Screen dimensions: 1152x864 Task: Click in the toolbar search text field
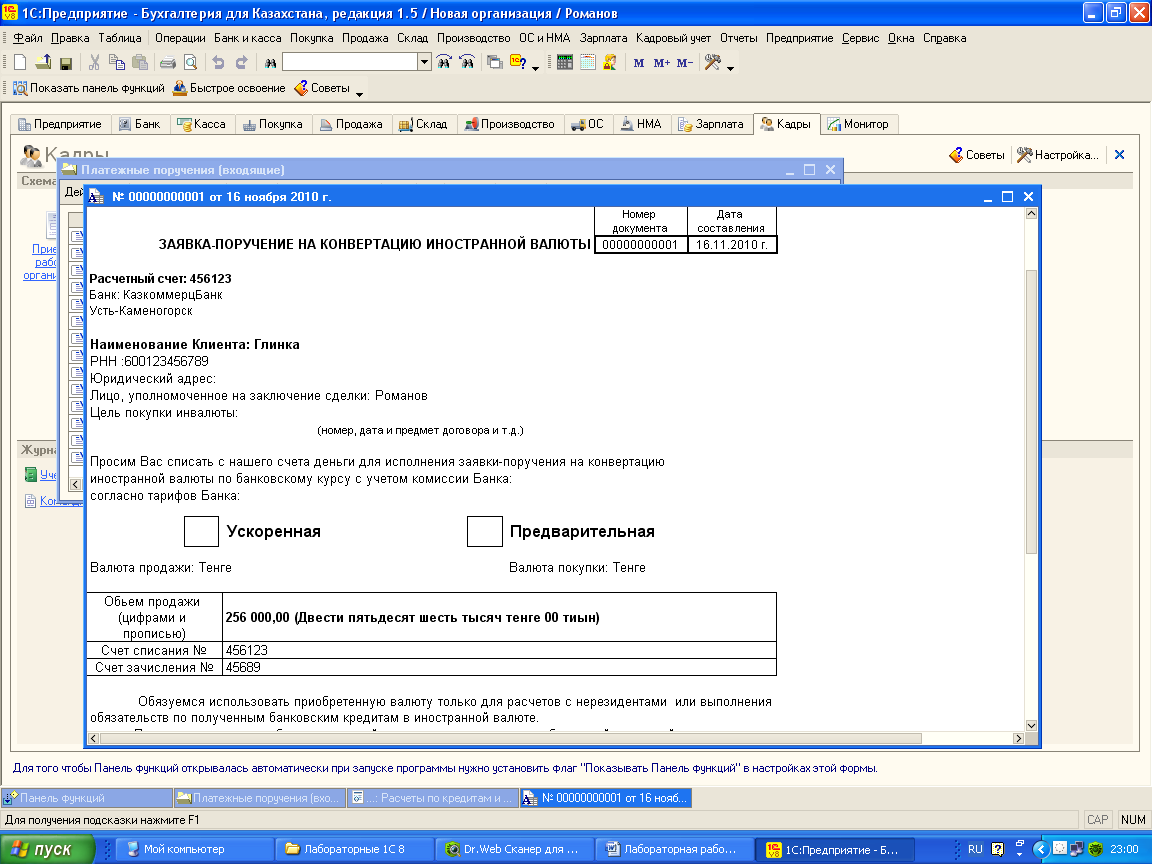pos(350,62)
